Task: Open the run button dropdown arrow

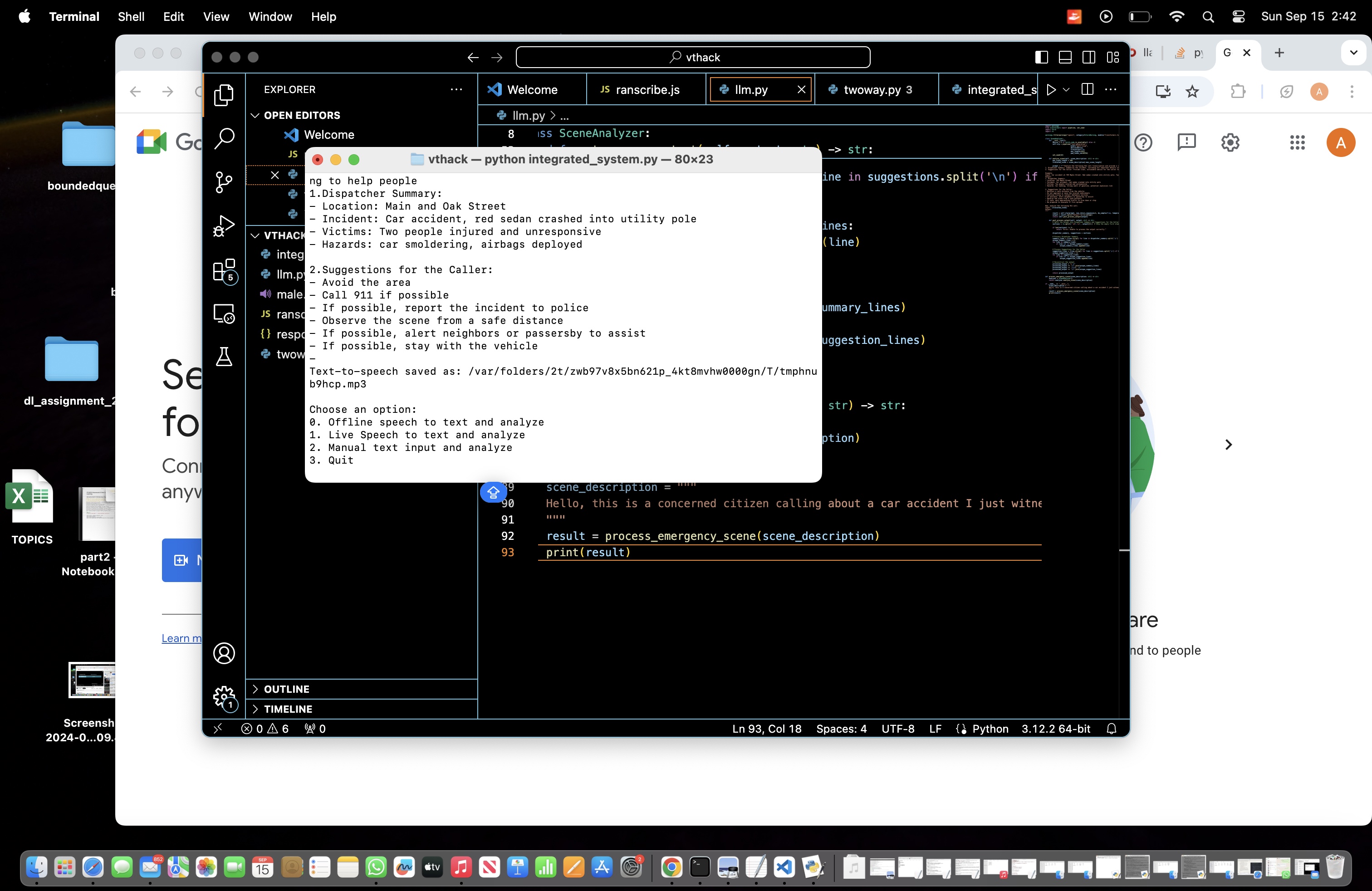Action: point(1066,89)
